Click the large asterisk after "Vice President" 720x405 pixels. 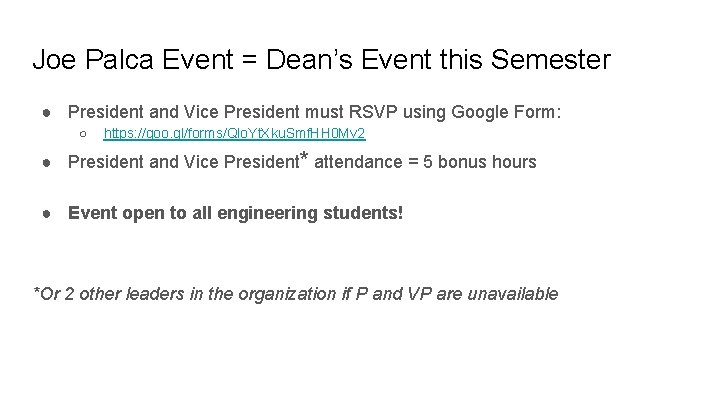(305, 158)
